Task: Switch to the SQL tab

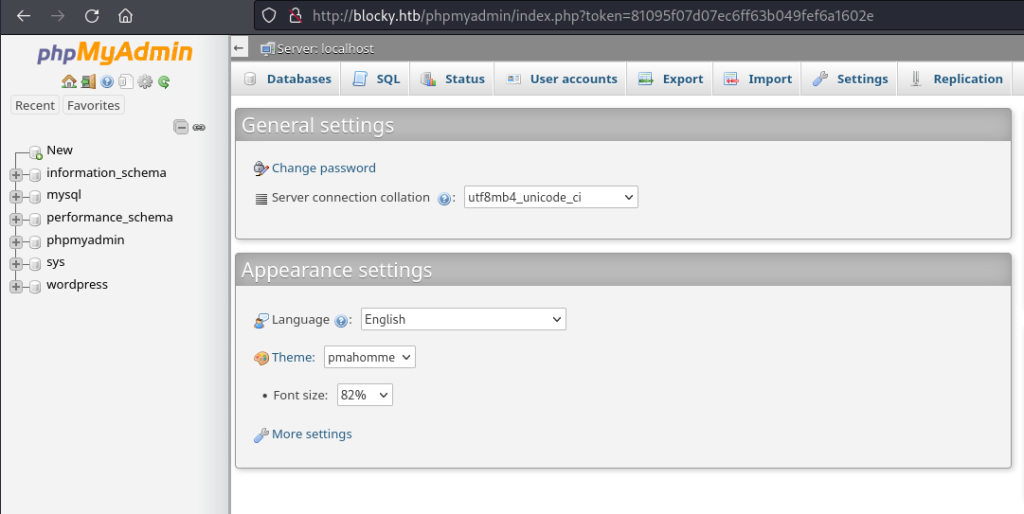Action: click(376, 79)
